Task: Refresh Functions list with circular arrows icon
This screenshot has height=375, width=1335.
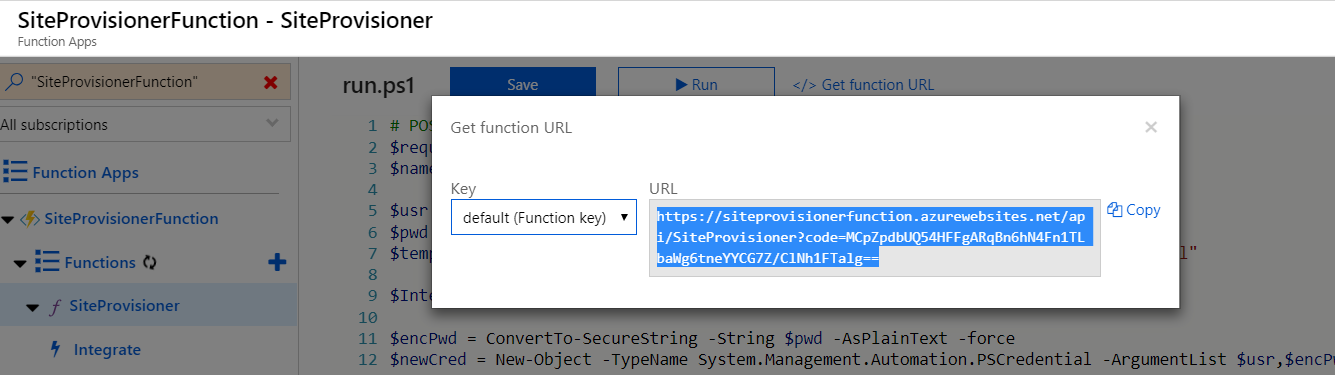Action: click(150, 262)
